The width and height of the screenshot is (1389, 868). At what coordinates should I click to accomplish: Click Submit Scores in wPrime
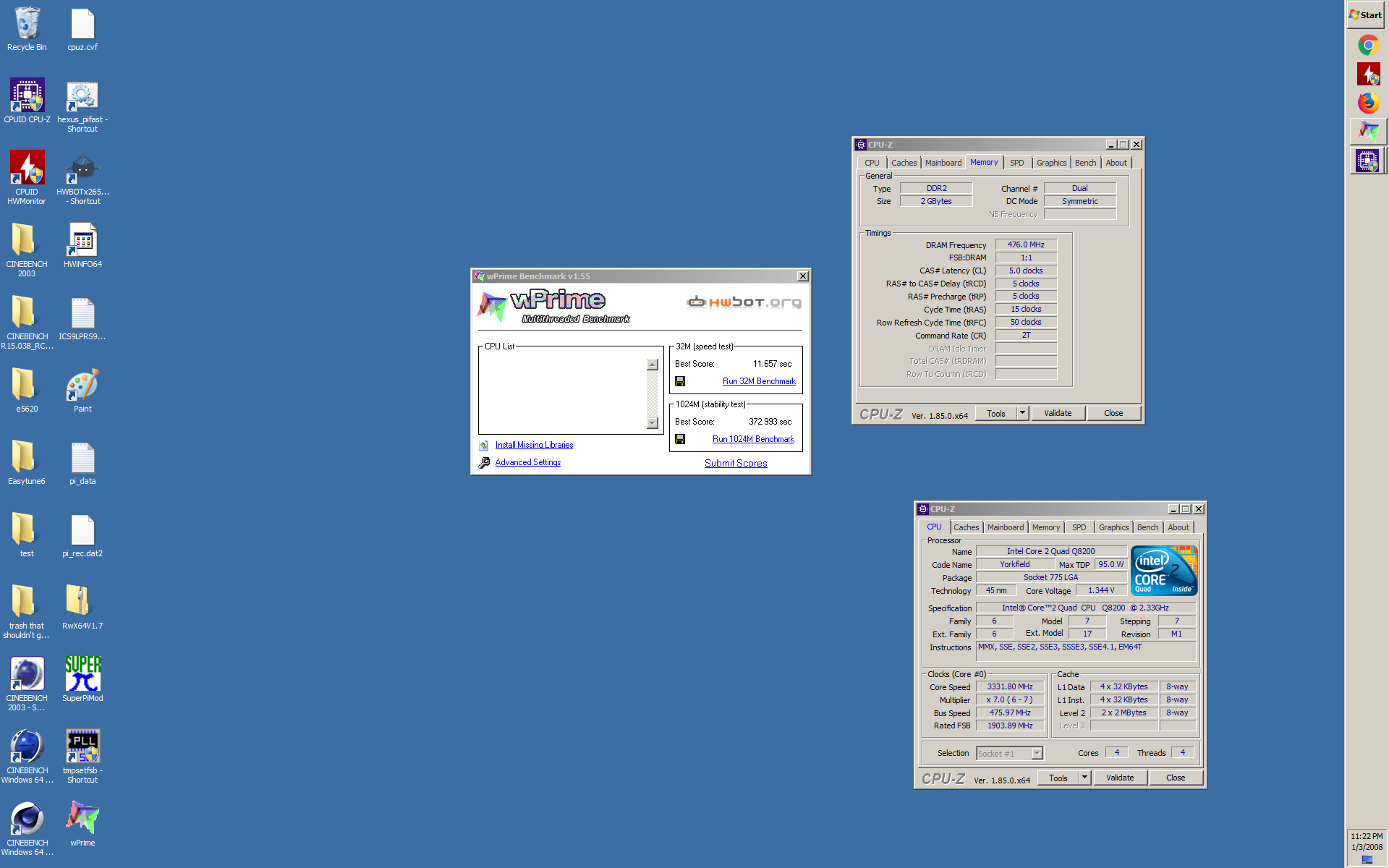pyautogui.click(x=736, y=463)
